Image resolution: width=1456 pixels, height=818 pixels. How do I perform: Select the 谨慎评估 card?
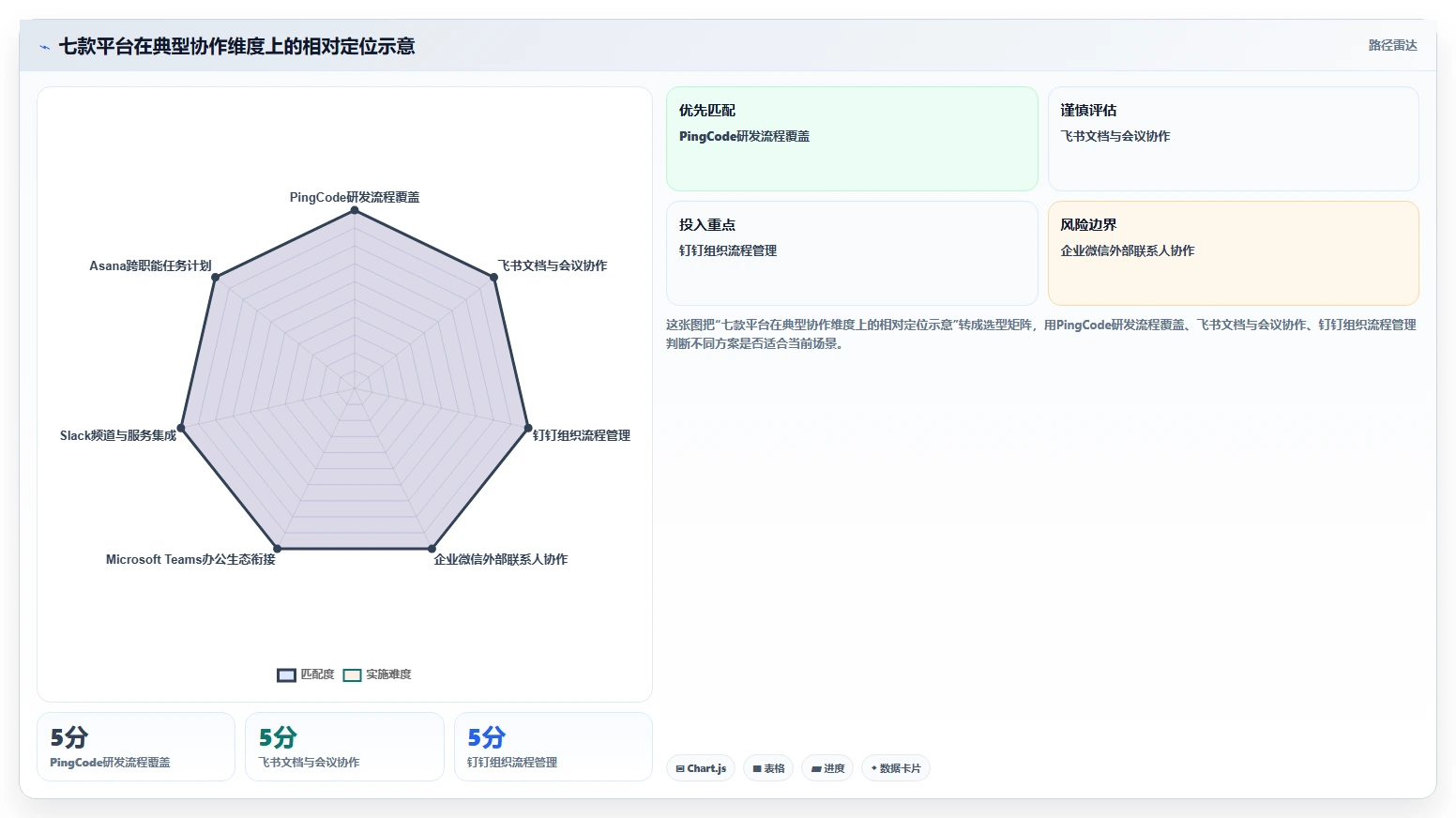(x=1233, y=139)
